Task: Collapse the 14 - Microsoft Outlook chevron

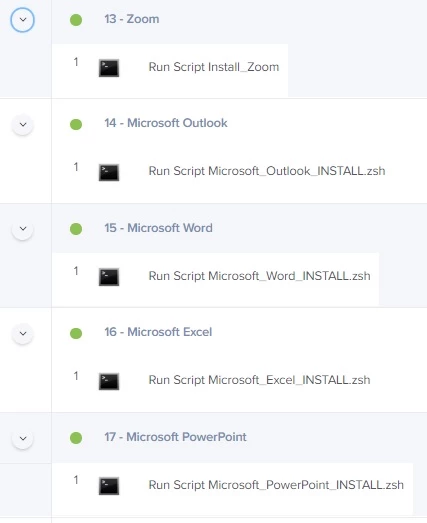Action: coord(23,124)
